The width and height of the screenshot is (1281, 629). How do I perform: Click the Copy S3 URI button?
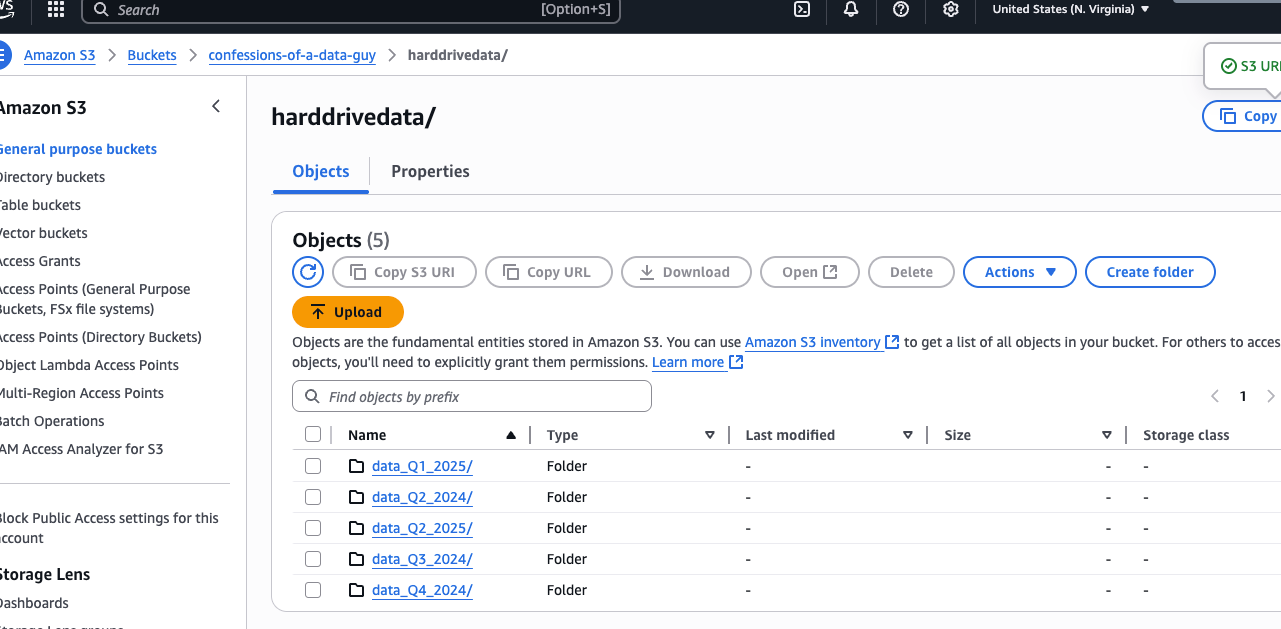404,272
